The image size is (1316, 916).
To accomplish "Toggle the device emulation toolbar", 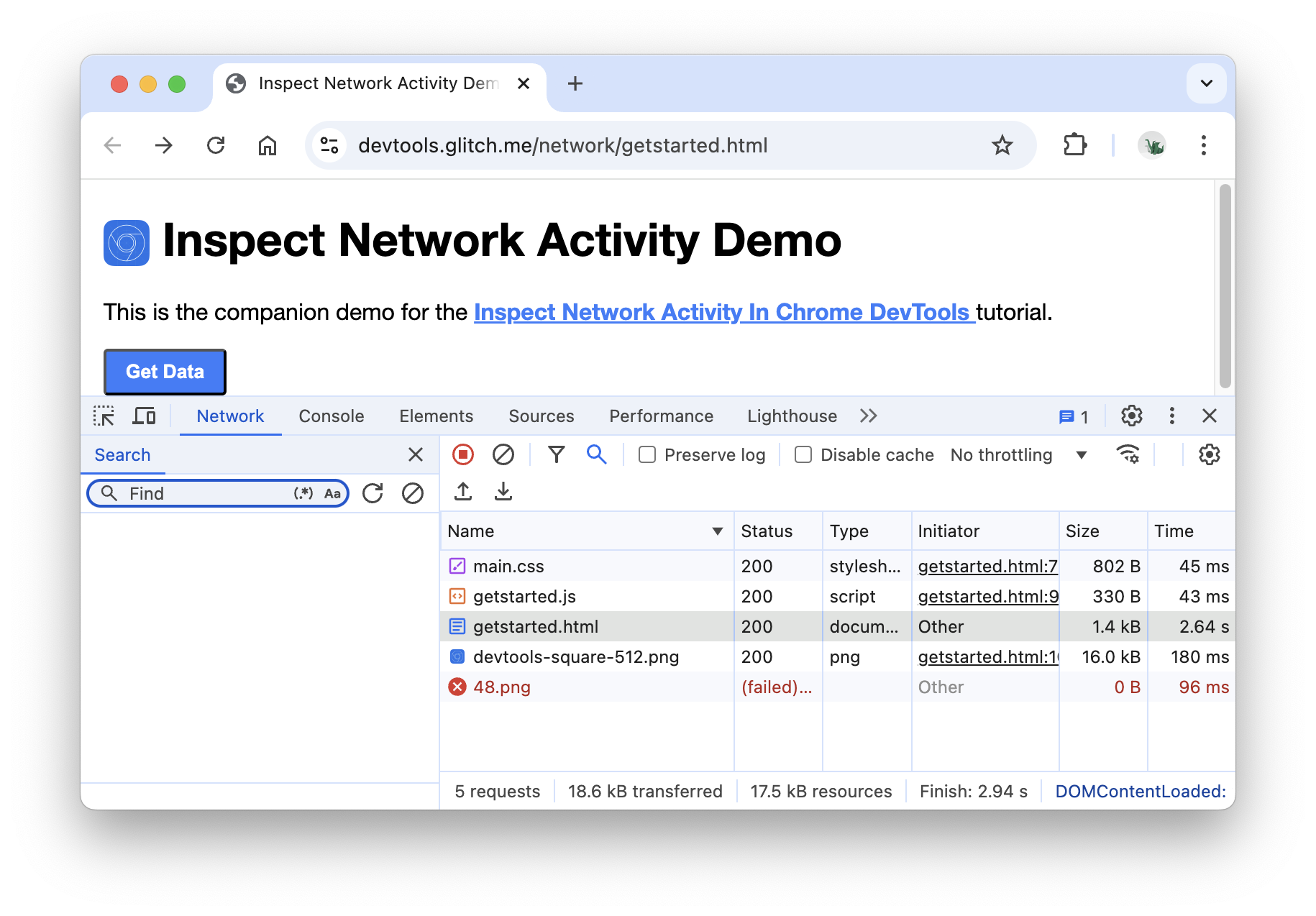I will pyautogui.click(x=144, y=416).
